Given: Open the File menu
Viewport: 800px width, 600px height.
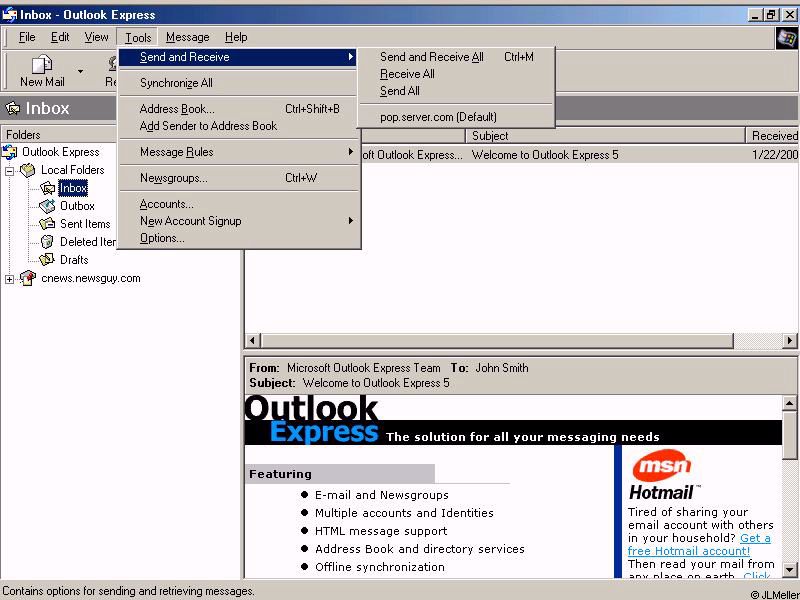Looking at the screenshot, I should click(27, 37).
